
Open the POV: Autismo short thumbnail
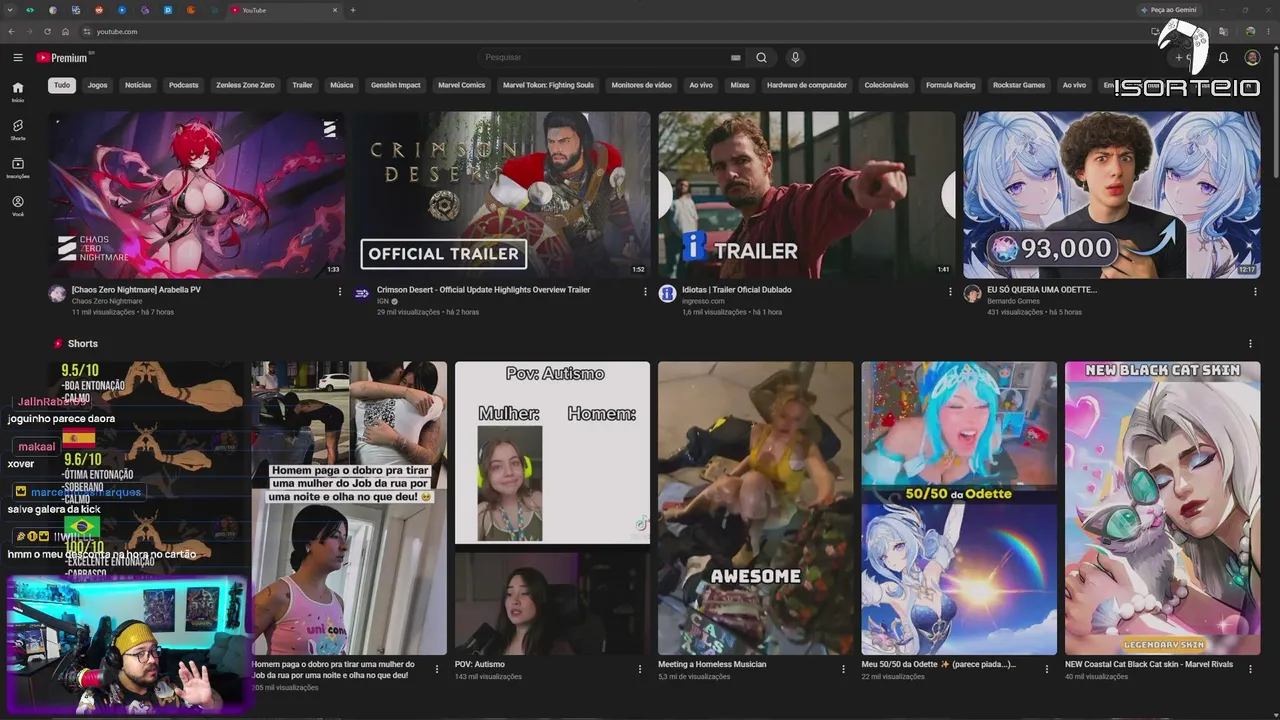(552, 508)
